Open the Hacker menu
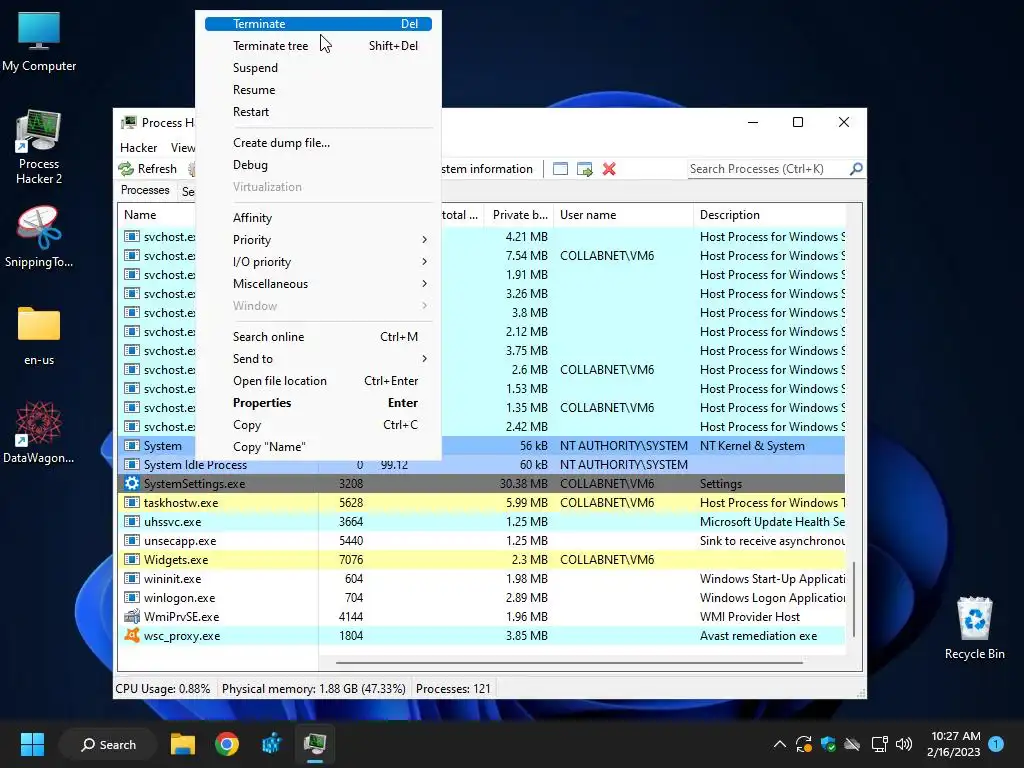This screenshot has width=1024, height=768. click(x=138, y=148)
